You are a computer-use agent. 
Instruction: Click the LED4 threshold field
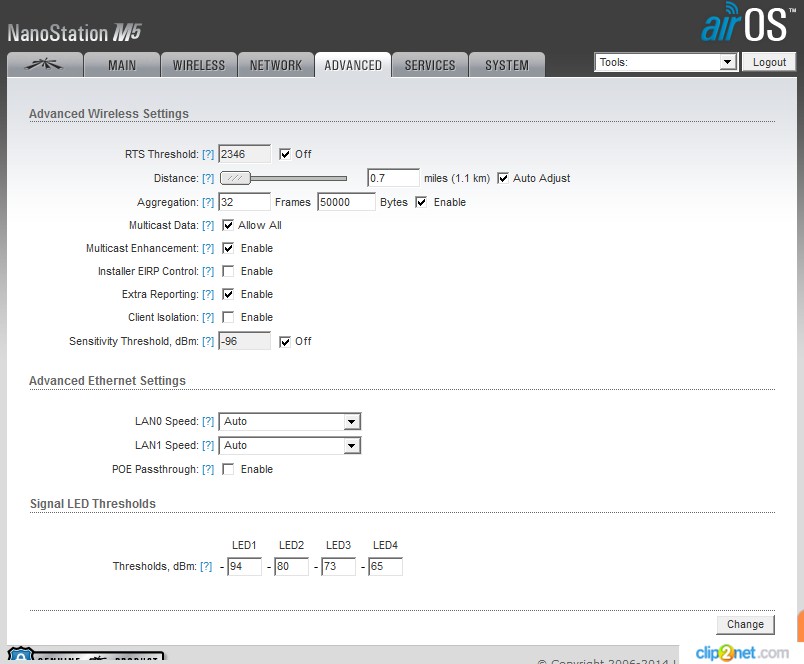coord(386,567)
